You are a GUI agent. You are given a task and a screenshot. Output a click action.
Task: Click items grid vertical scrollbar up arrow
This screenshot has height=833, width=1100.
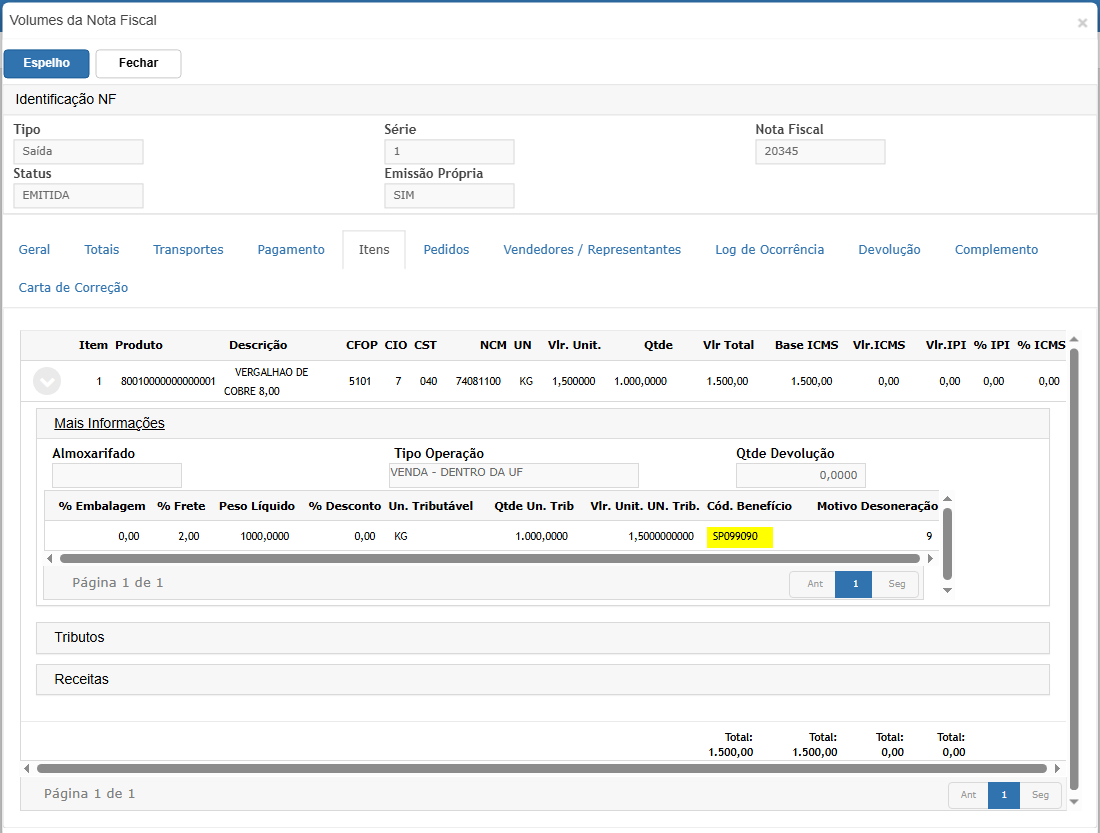pos(1073,339)
